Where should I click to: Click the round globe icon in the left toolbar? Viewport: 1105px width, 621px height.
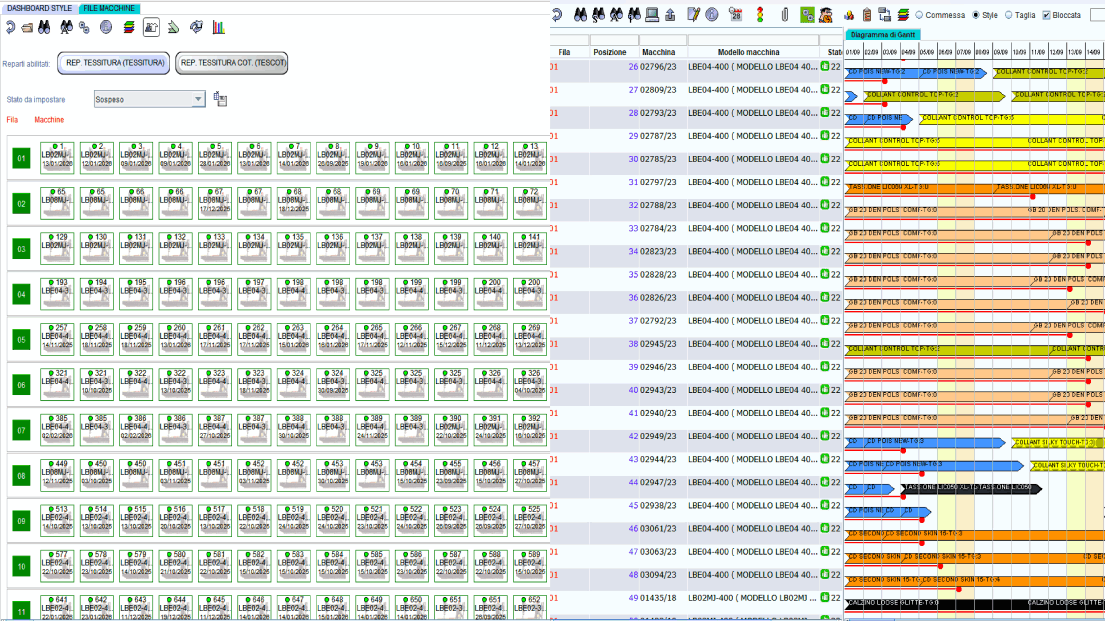click(x=106, y=27)
